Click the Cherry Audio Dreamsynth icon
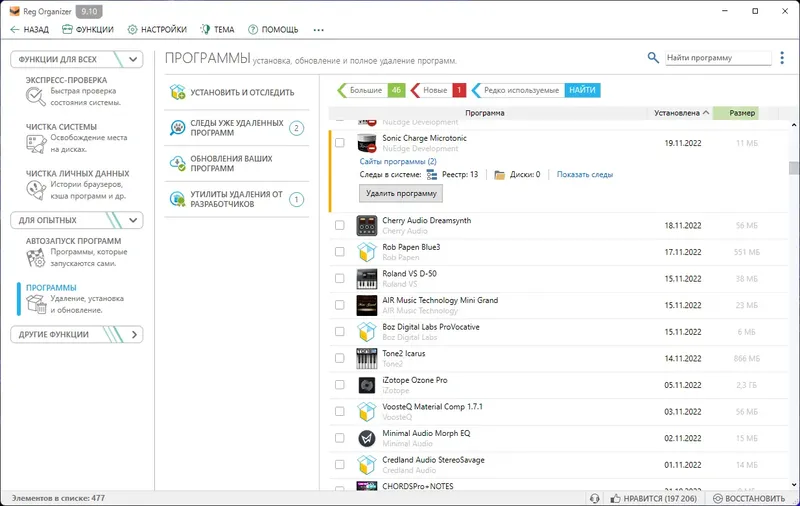 [367, 225]
